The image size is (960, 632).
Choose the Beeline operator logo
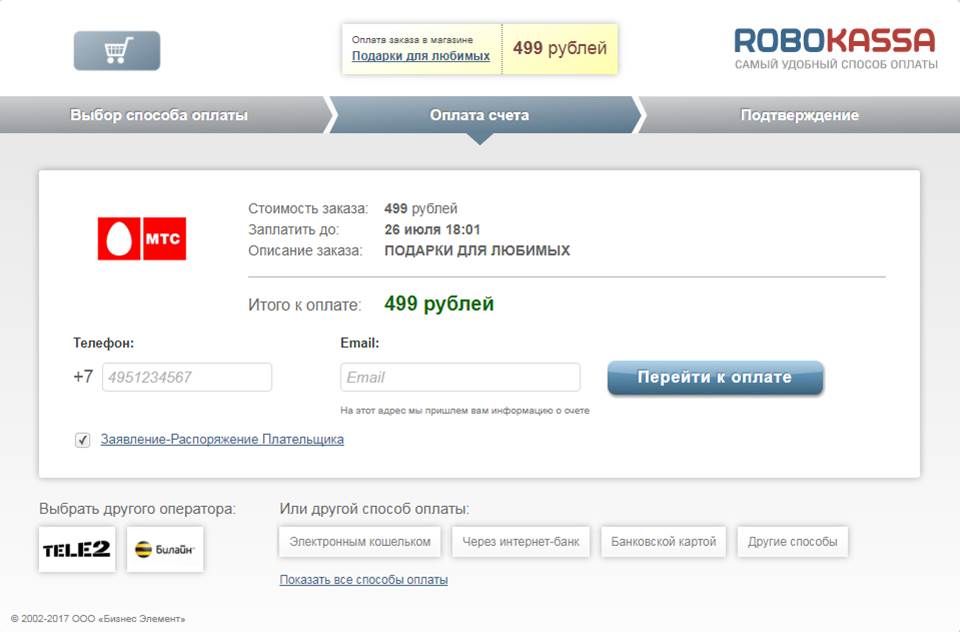pos(165,549)
